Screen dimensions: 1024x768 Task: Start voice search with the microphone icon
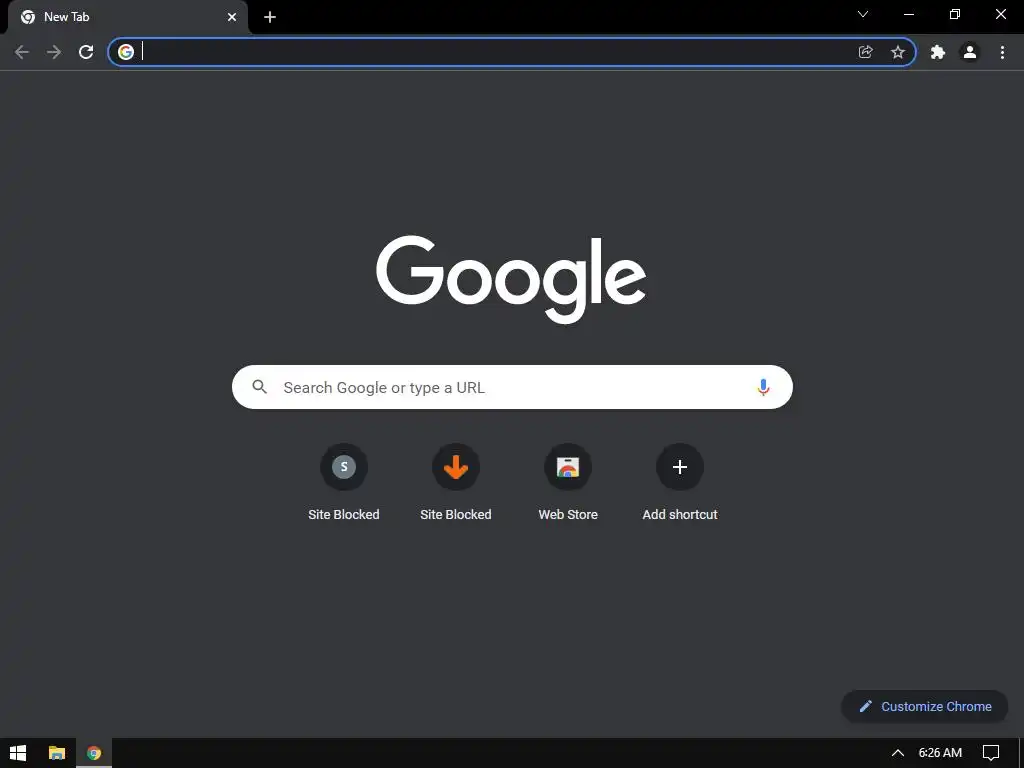click(x=763, y=387)
